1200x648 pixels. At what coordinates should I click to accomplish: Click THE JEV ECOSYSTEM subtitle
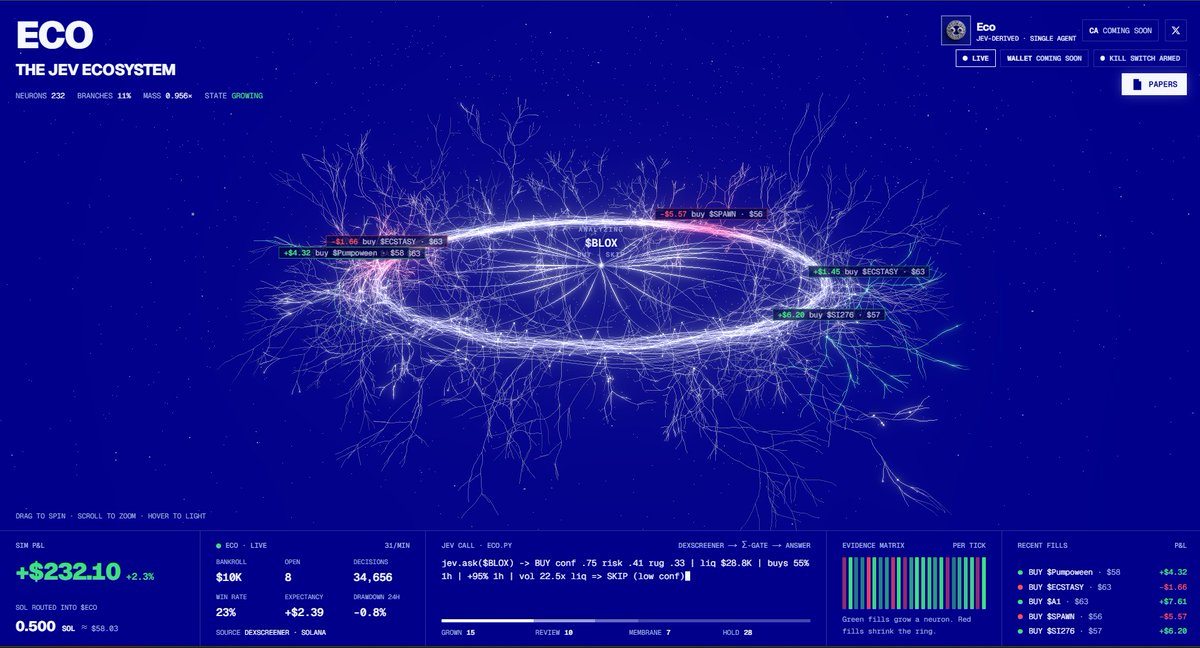[95, 70]
